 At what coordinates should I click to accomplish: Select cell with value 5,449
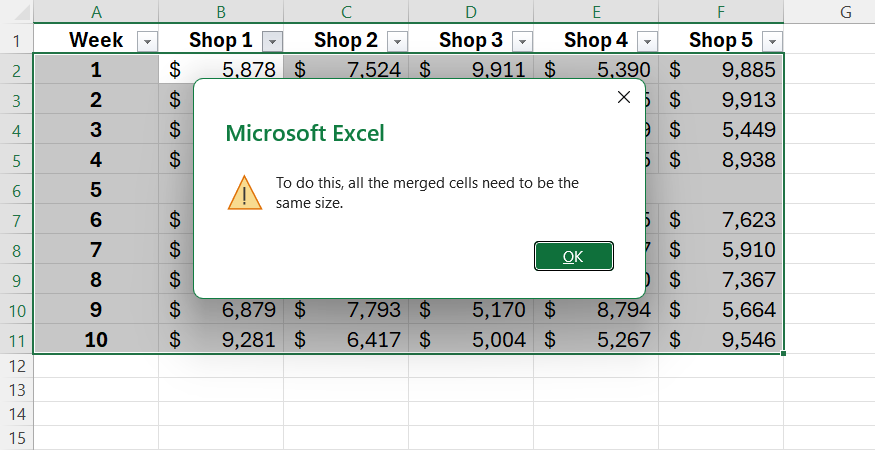point(721,130)
